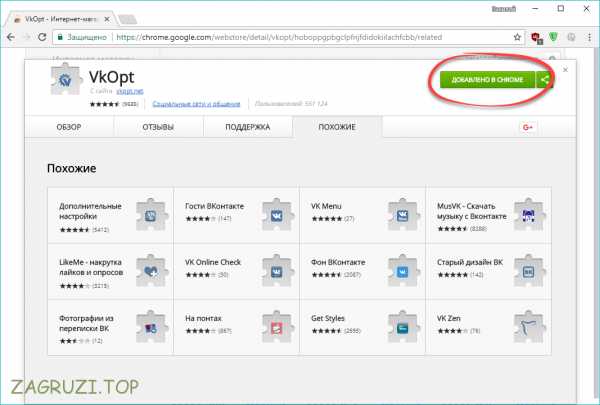Open the LikeMe heart extension icon
This screenshot has height=405, width=600.
coord(152,271)
